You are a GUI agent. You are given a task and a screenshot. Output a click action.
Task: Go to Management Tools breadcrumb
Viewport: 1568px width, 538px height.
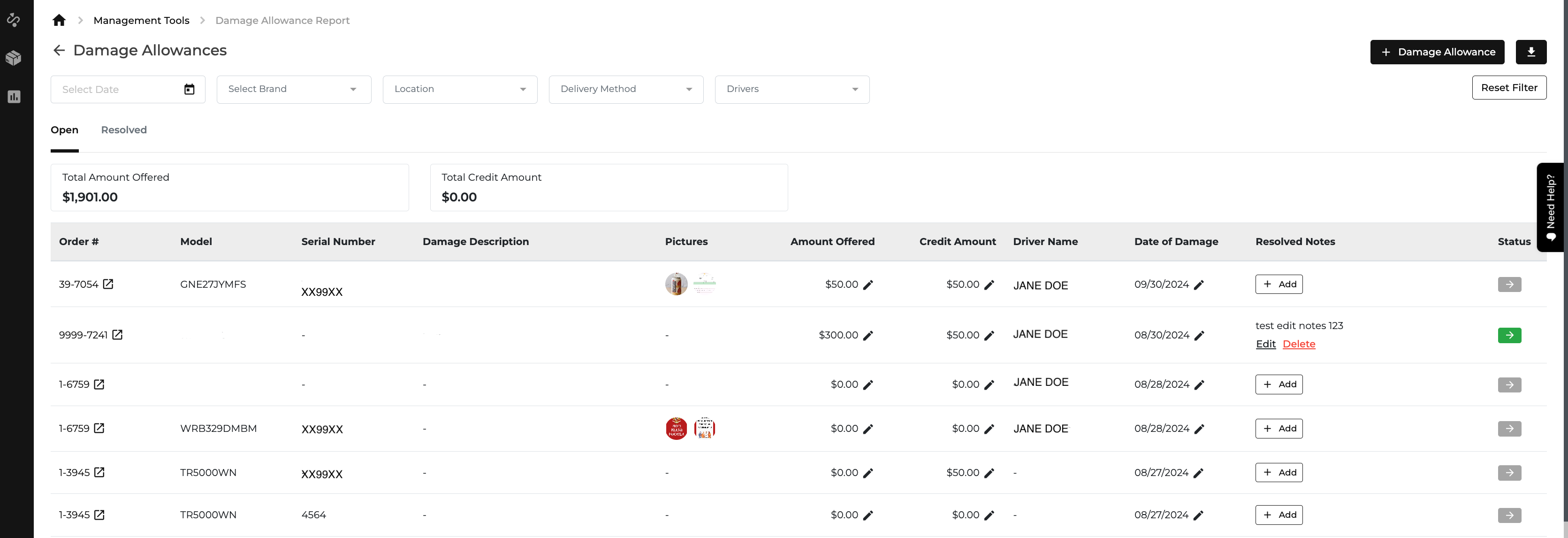[x=141, y=20]
